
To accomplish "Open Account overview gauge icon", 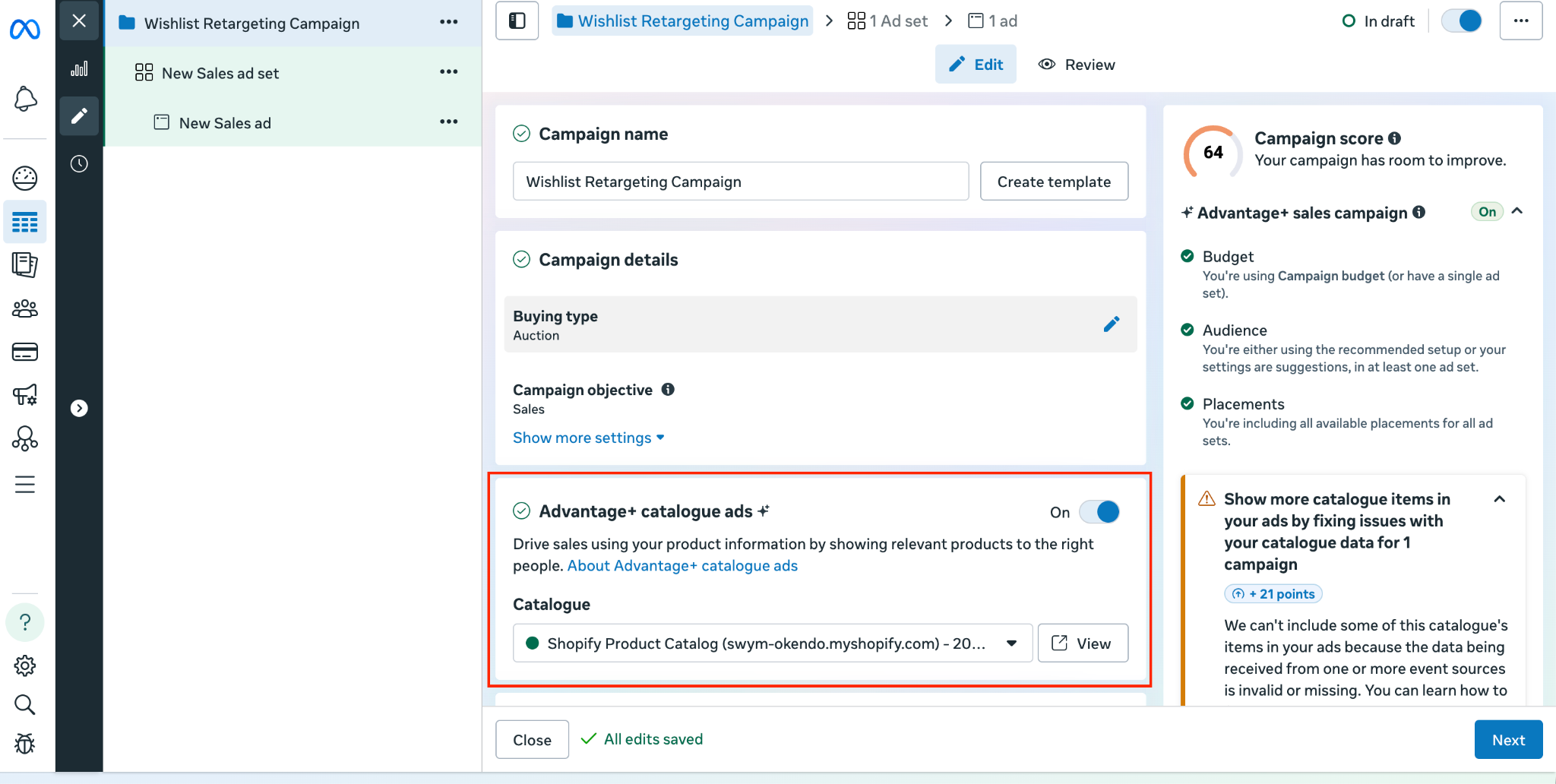I will pyautogui.click(x=25, y=178).
